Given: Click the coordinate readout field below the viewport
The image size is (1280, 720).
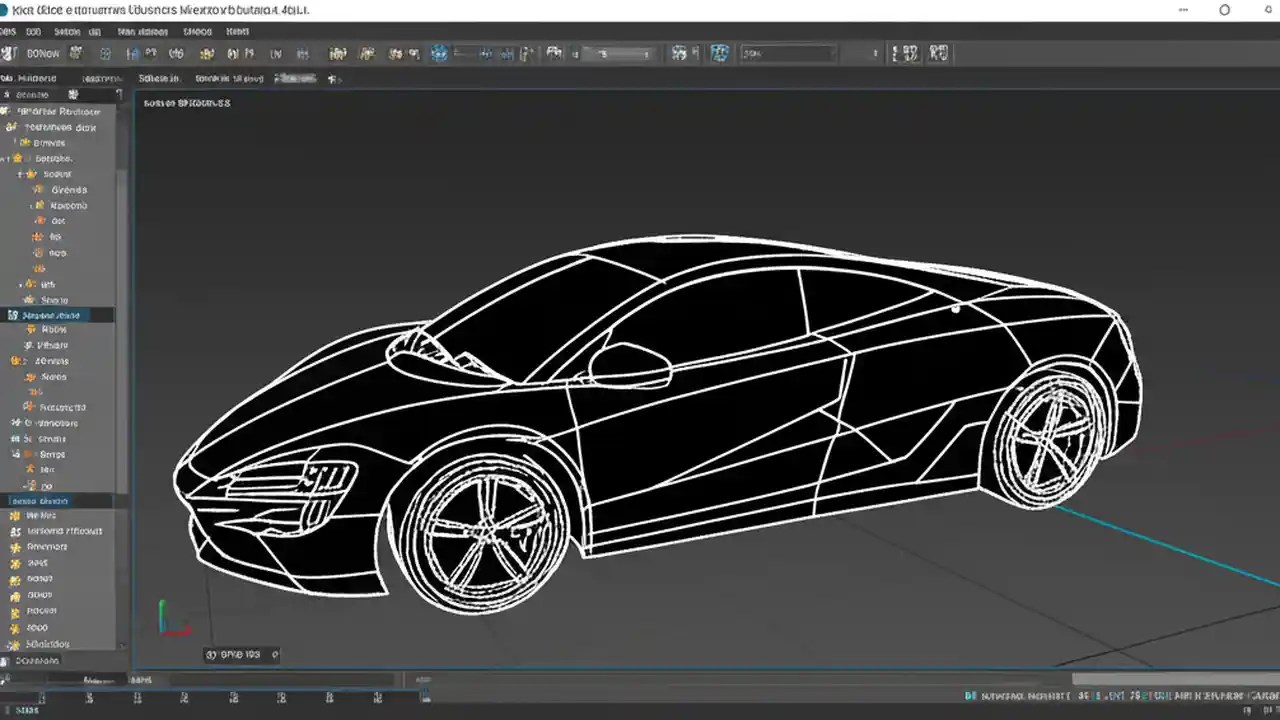Looking at the screenshot, I should pyautogui.click(x=240, y=654).
